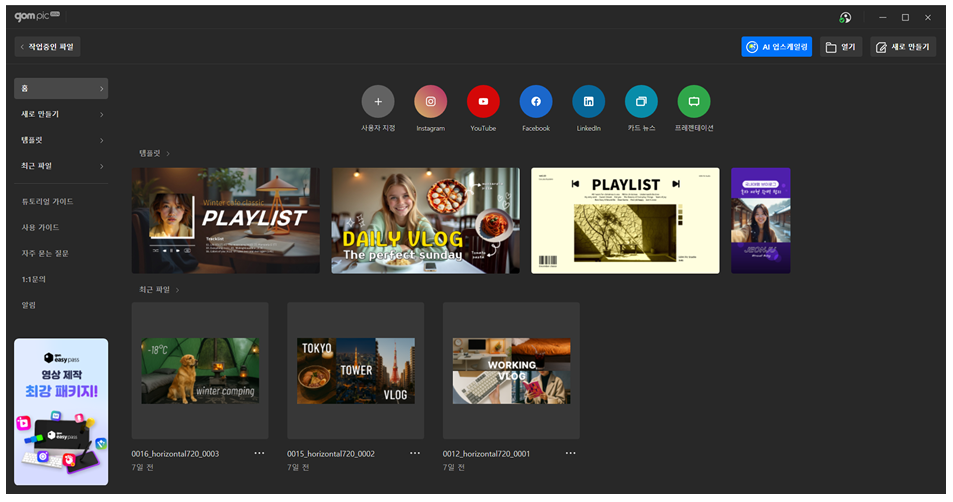
Task: Open 사용 가이드 link
Action: click(x=40, y=227)
